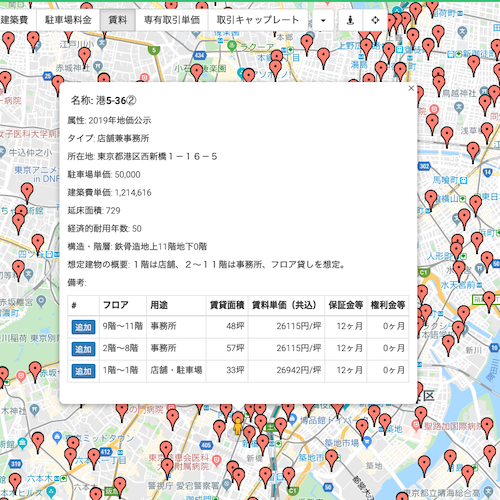Click the 所在地 address line
The image size is (500, 500).
[x=142, y=156]
